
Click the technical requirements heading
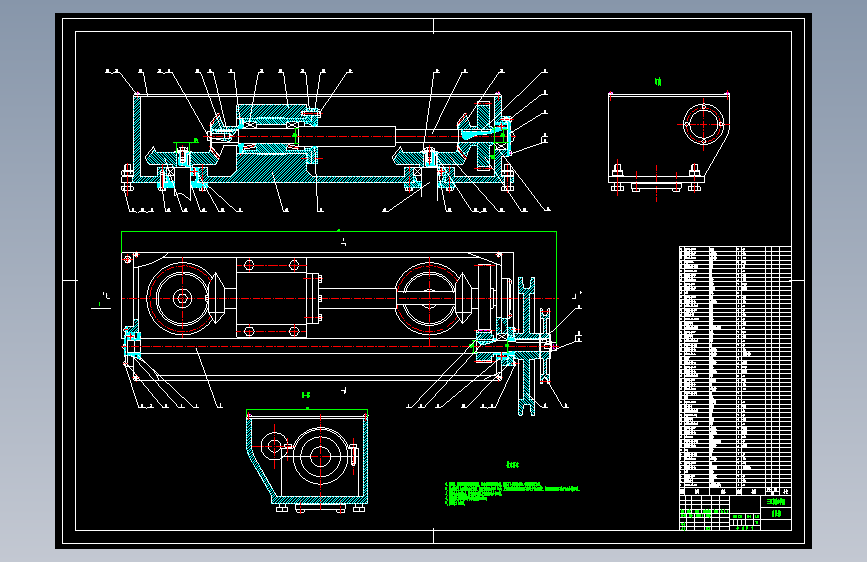[513, 465]
